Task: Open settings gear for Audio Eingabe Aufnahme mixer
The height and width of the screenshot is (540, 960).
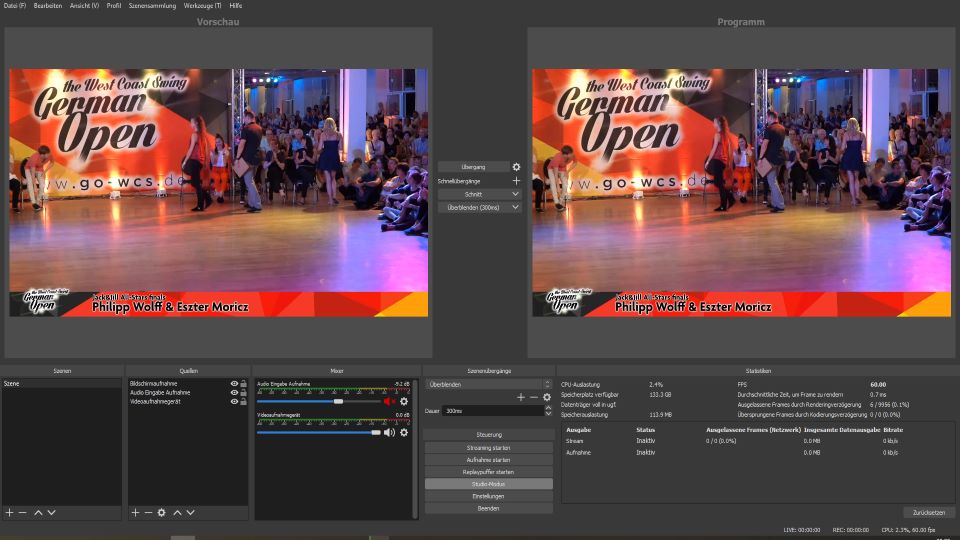Action: [404, 401]
